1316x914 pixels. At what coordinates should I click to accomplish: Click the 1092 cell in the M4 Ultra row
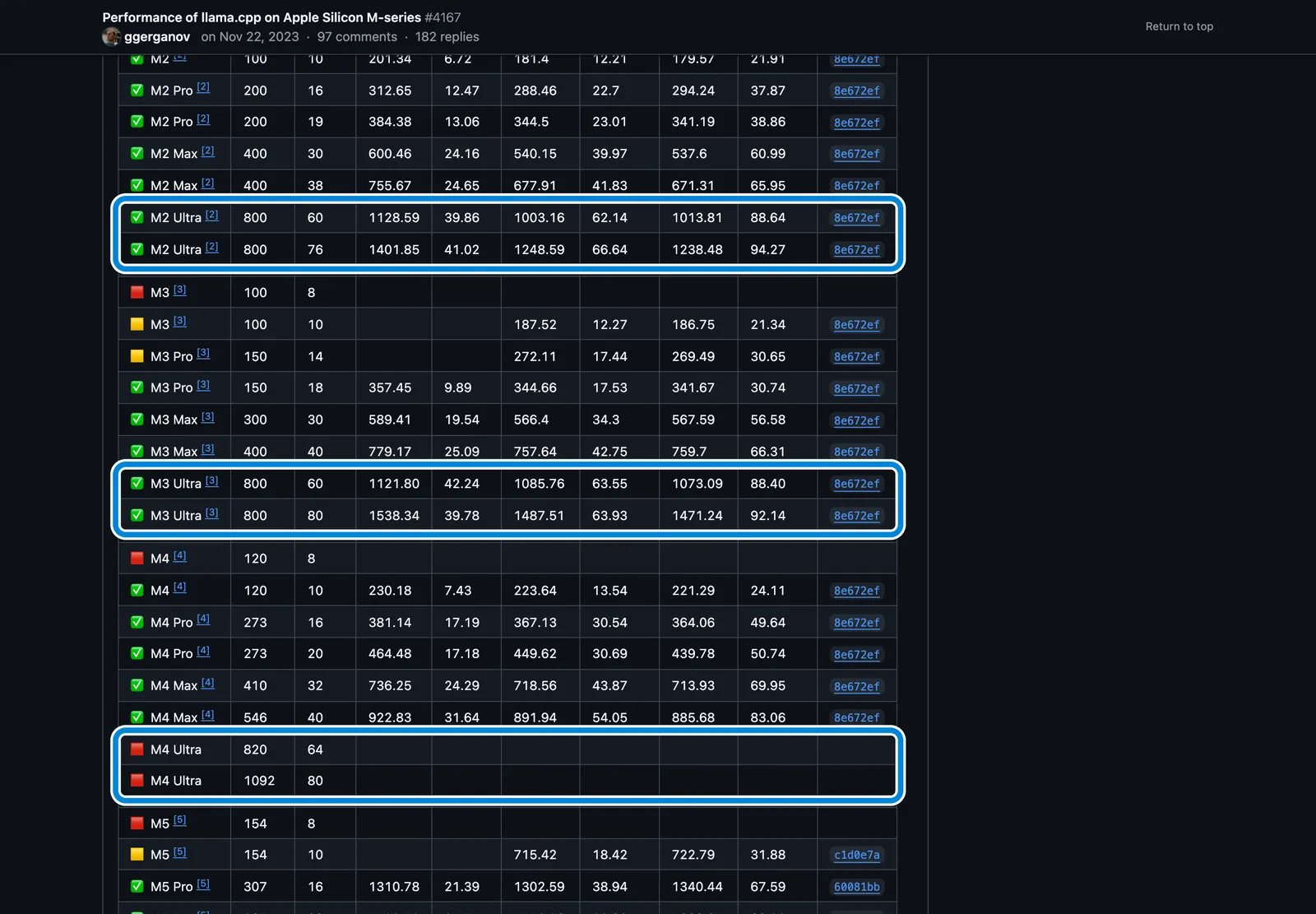[259, 781]
